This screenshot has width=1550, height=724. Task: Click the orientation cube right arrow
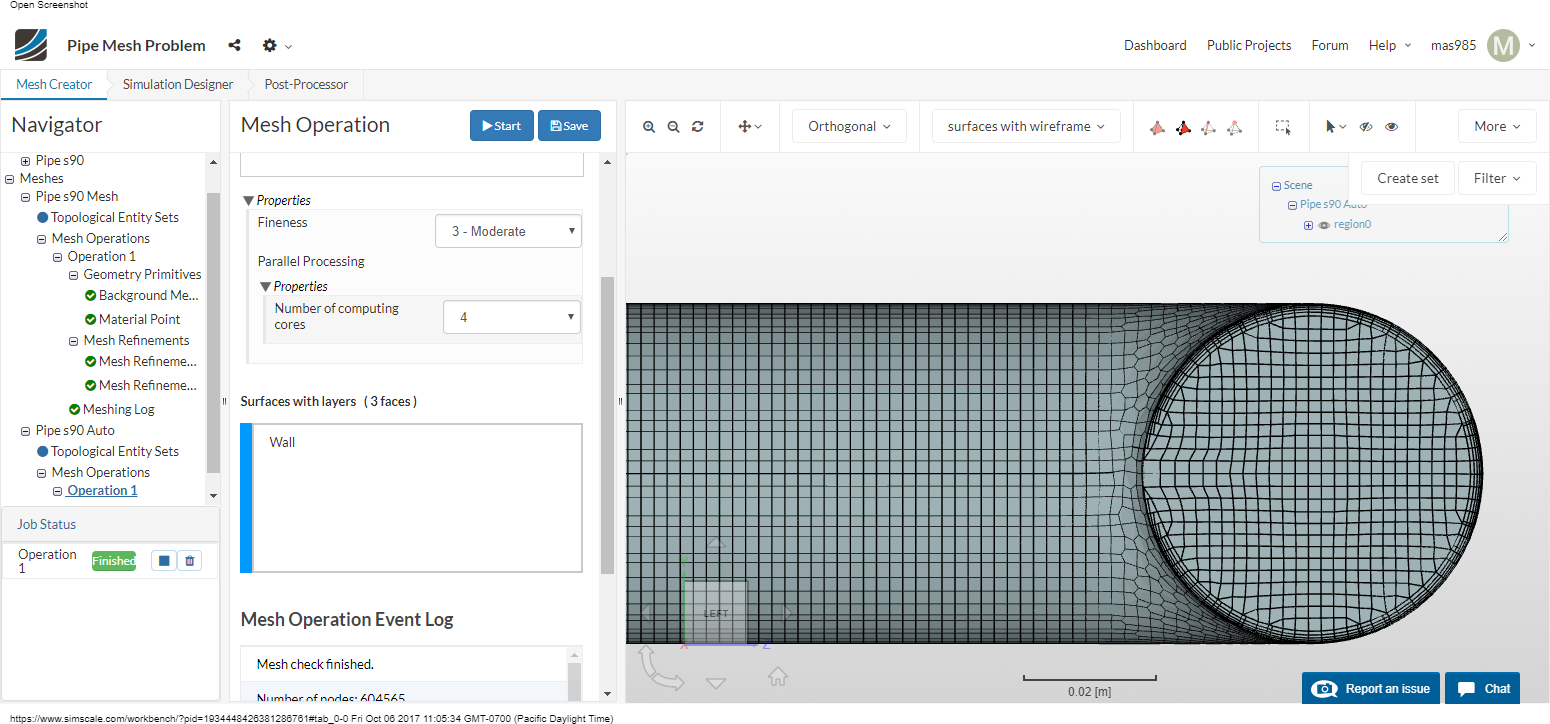tap(788, 612)
